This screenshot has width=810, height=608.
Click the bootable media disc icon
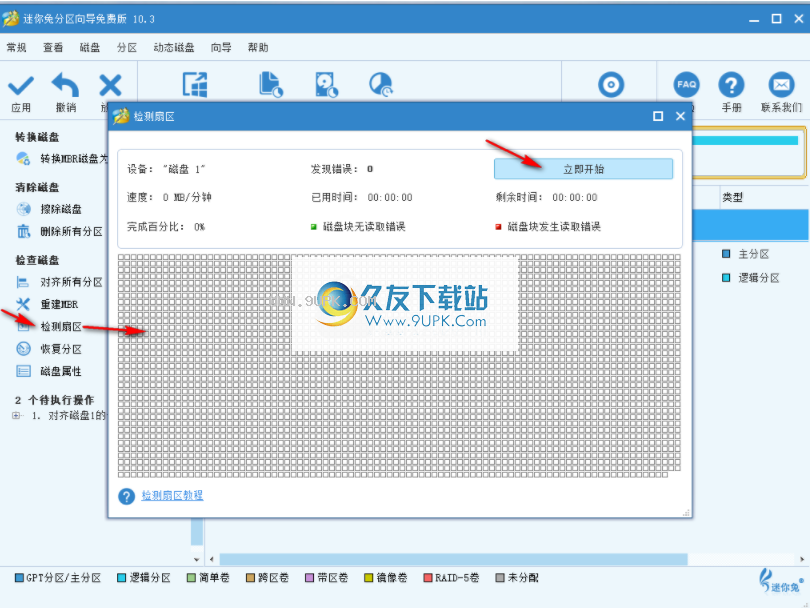(x=611, y=85)
